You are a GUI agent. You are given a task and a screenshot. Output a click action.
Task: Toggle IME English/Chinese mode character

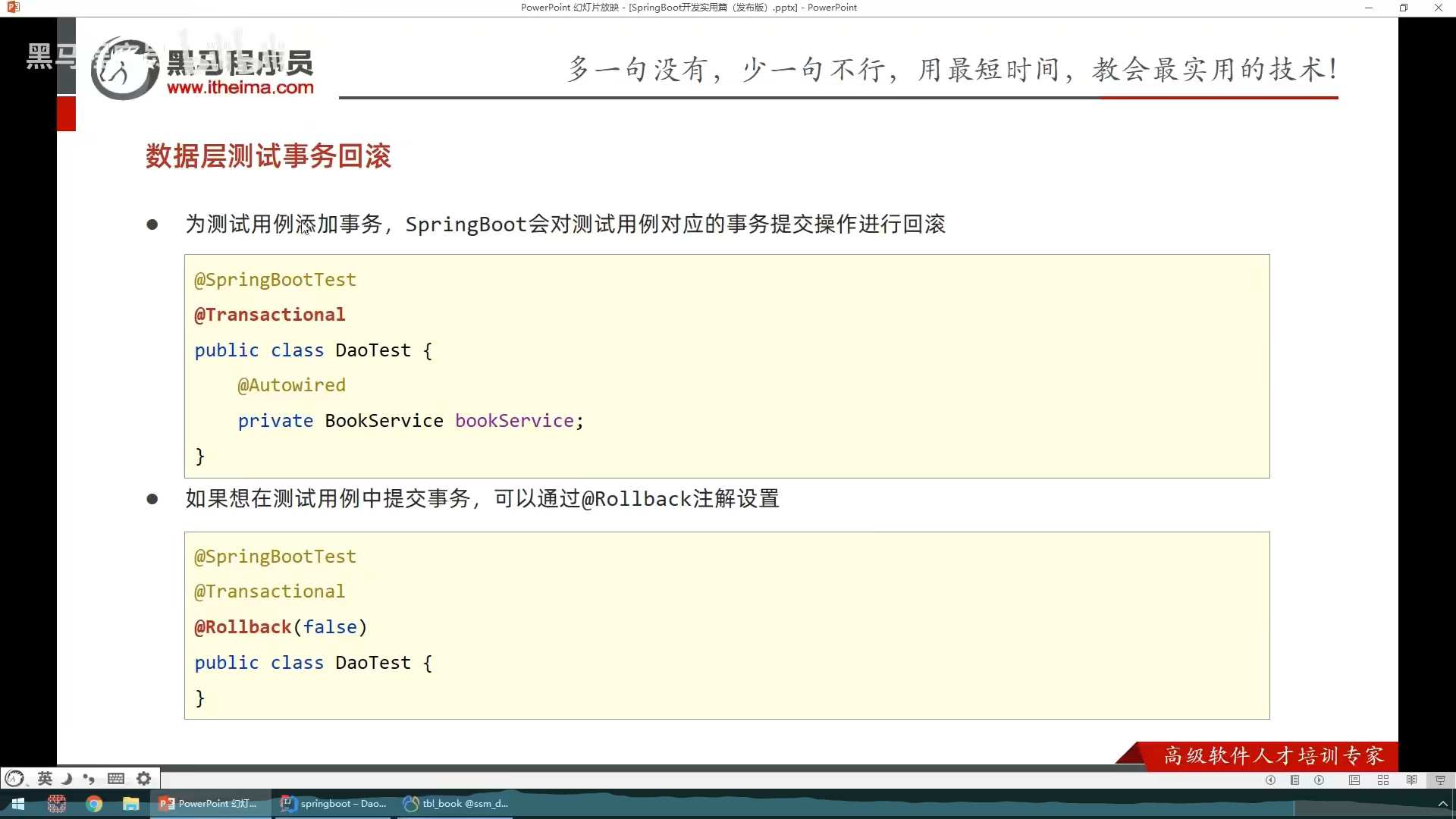click(45, 778)
